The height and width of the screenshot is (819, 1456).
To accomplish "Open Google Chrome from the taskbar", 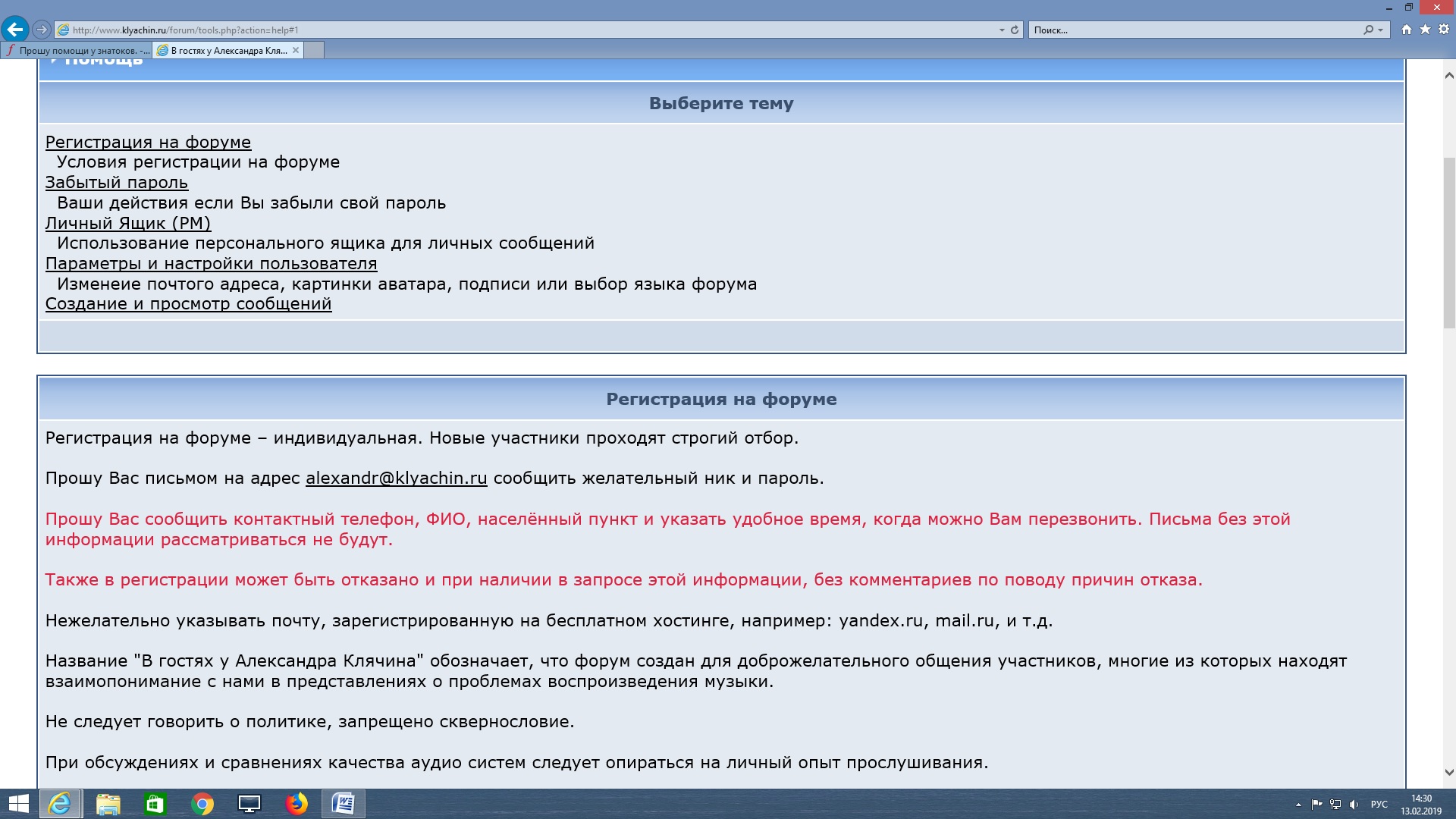I will 202,803.
